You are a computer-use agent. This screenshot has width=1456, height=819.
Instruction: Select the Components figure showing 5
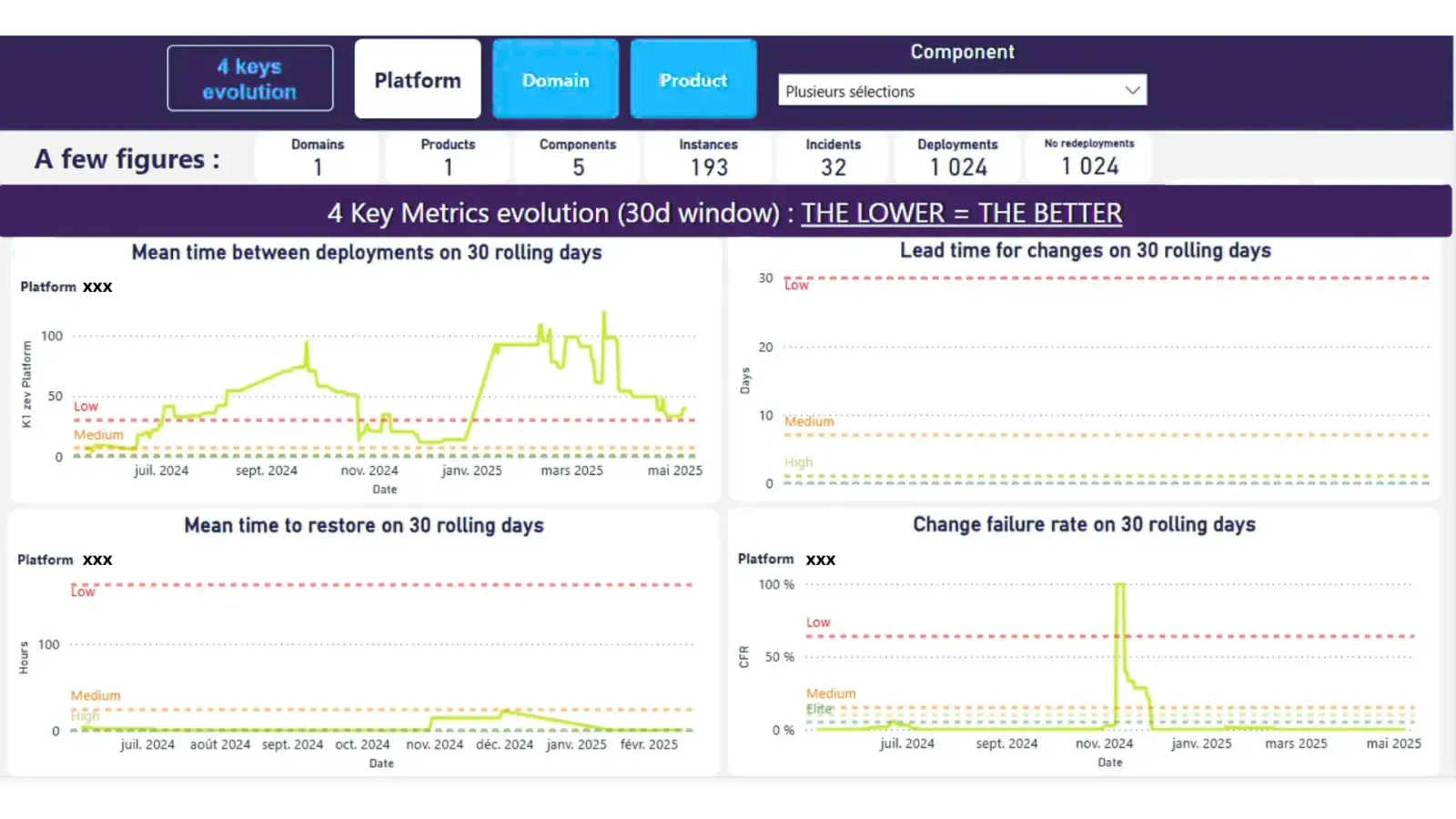[x=577, y=157]
